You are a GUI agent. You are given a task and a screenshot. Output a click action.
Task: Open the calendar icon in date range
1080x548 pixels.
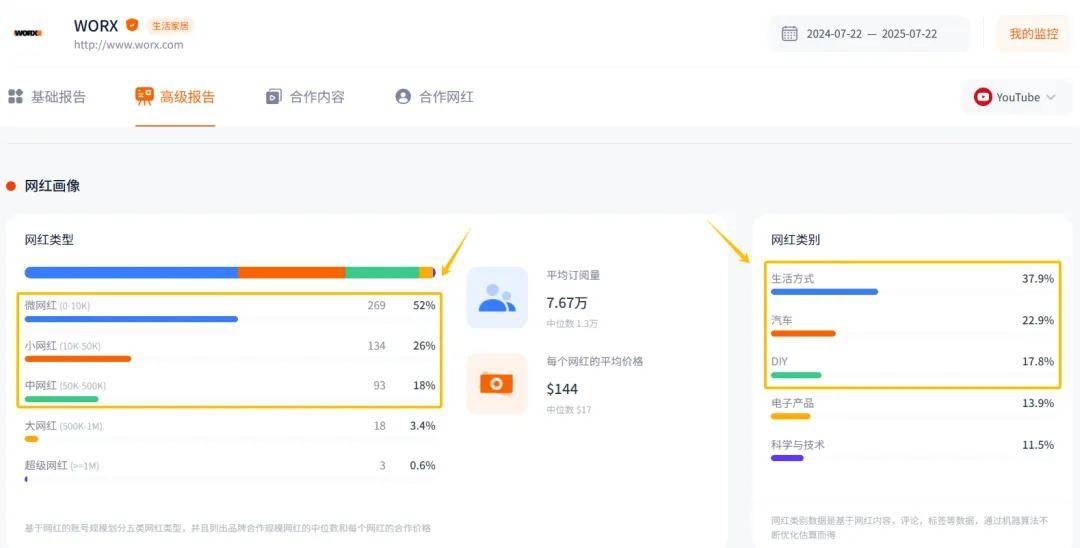tap(789, 34)
